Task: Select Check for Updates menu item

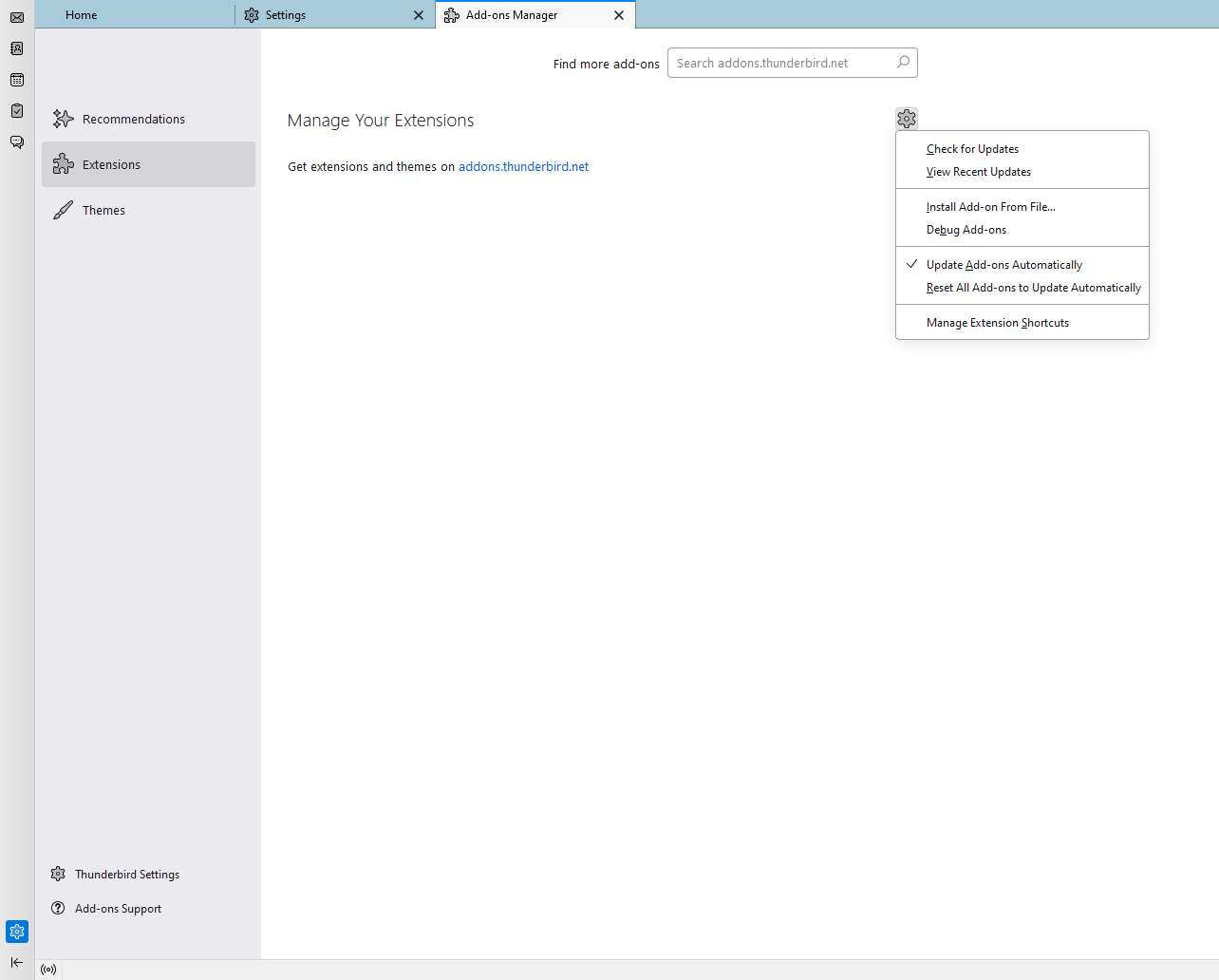Action: (x=972, y=149)
